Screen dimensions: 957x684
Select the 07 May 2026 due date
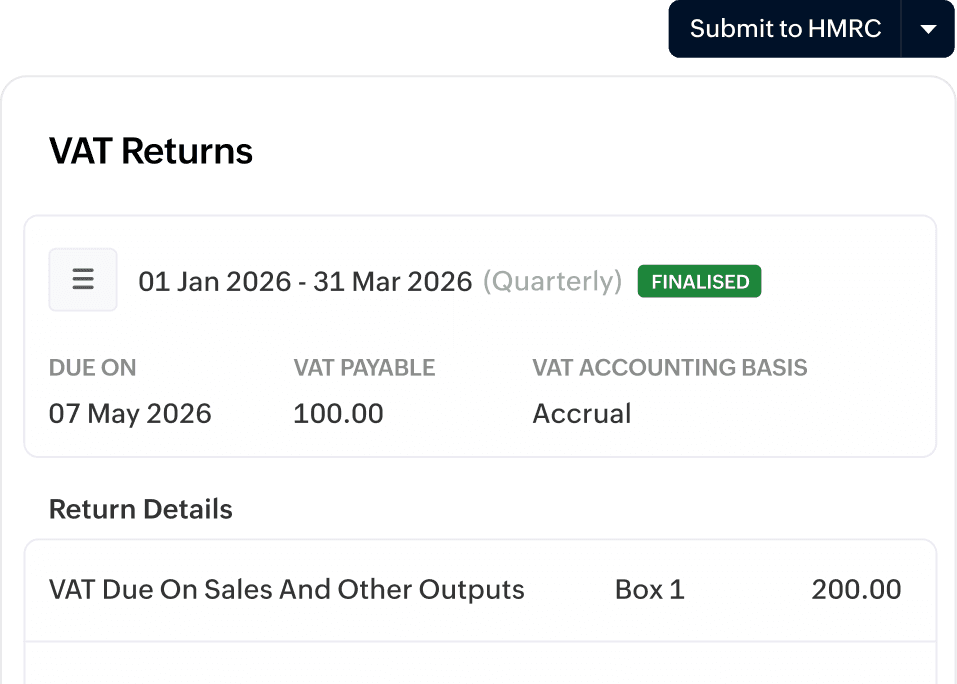coord(130,414)
